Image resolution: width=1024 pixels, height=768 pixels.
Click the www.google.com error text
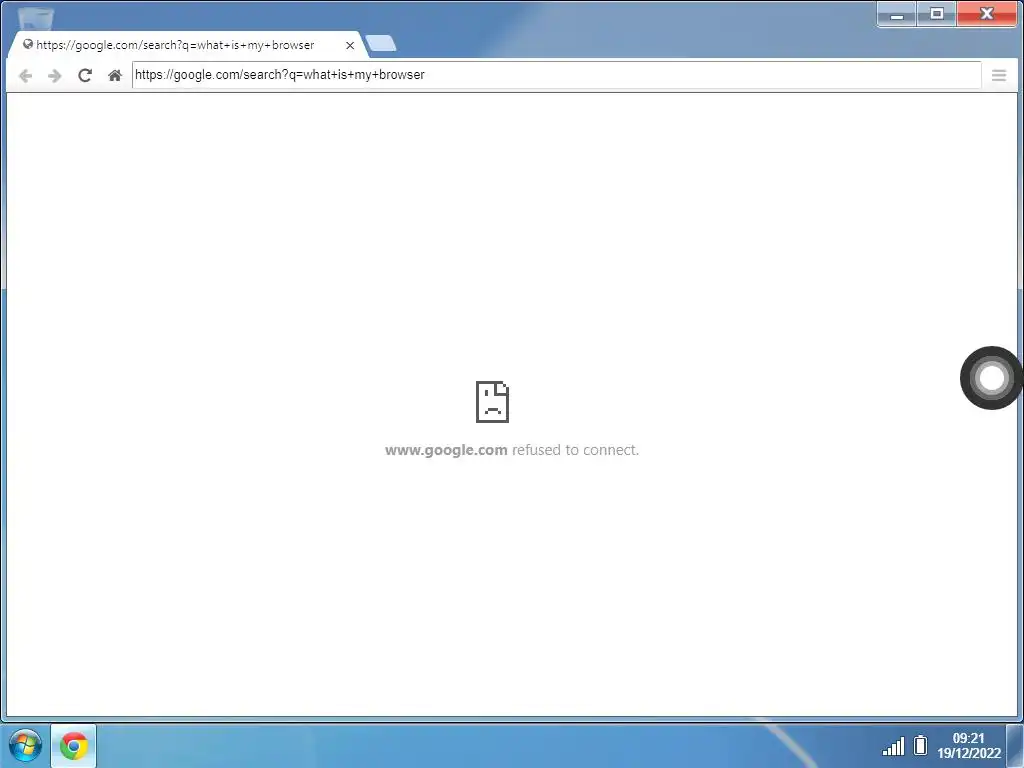(446, 450)
